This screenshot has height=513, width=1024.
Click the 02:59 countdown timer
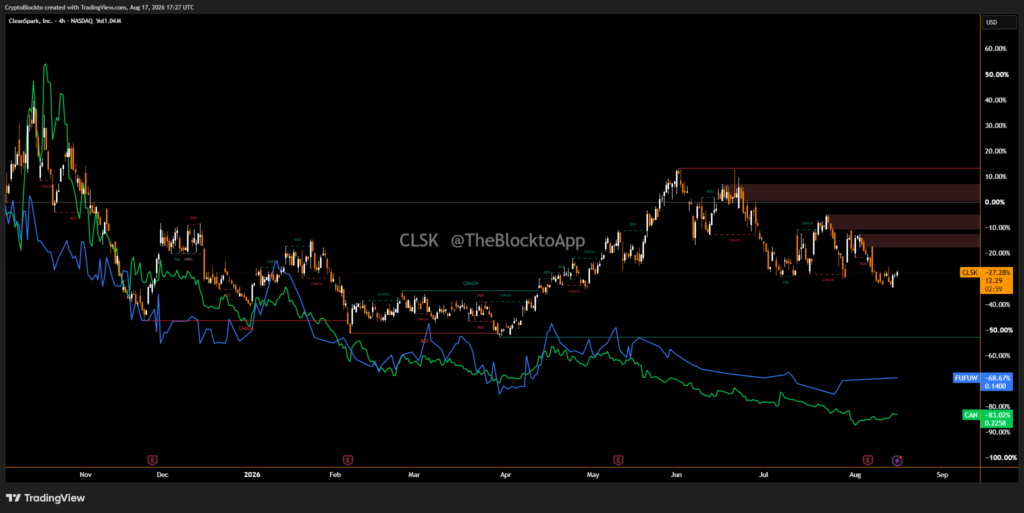[993, 289]
